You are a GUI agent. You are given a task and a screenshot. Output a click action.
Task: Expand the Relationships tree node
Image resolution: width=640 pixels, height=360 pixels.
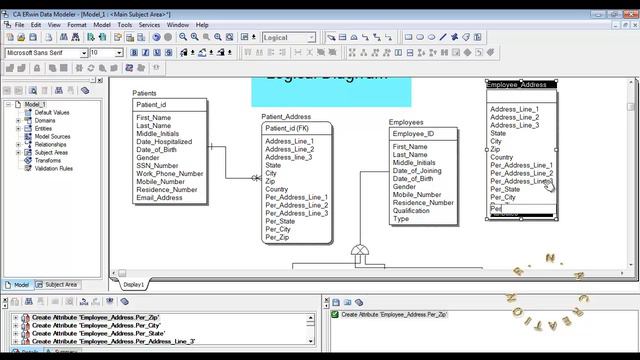click(x=18, y=144)
